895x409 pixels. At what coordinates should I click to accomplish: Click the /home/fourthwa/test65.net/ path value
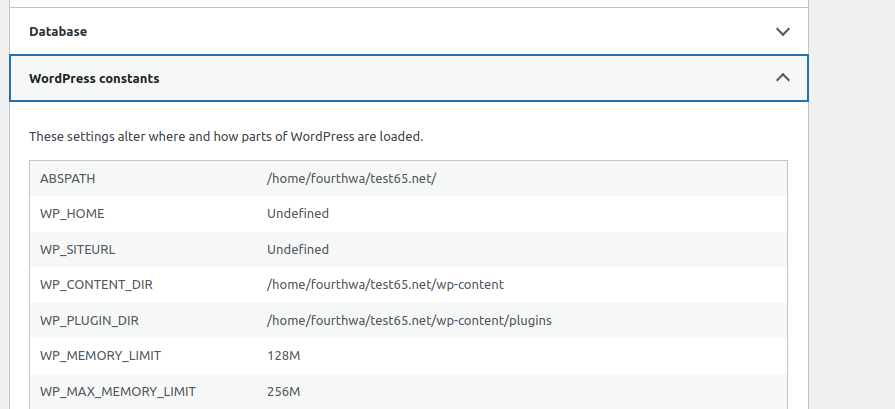352,178
